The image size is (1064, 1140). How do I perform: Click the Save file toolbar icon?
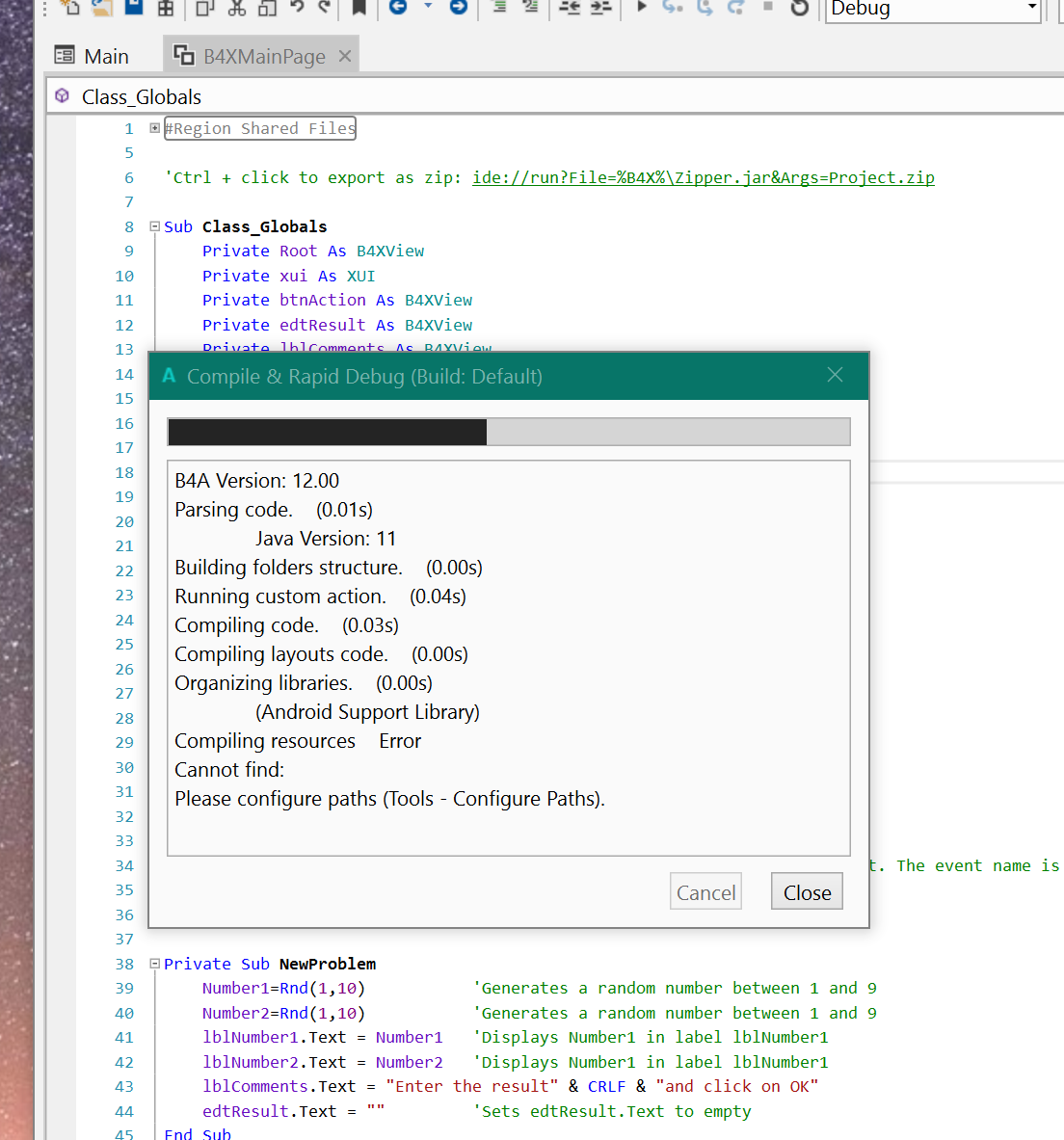(x=134, y=7)
